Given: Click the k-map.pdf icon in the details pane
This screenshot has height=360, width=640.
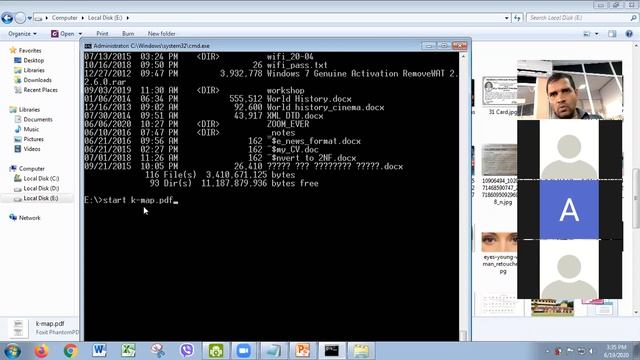Looking at the screenshot, I should (18, 328).
